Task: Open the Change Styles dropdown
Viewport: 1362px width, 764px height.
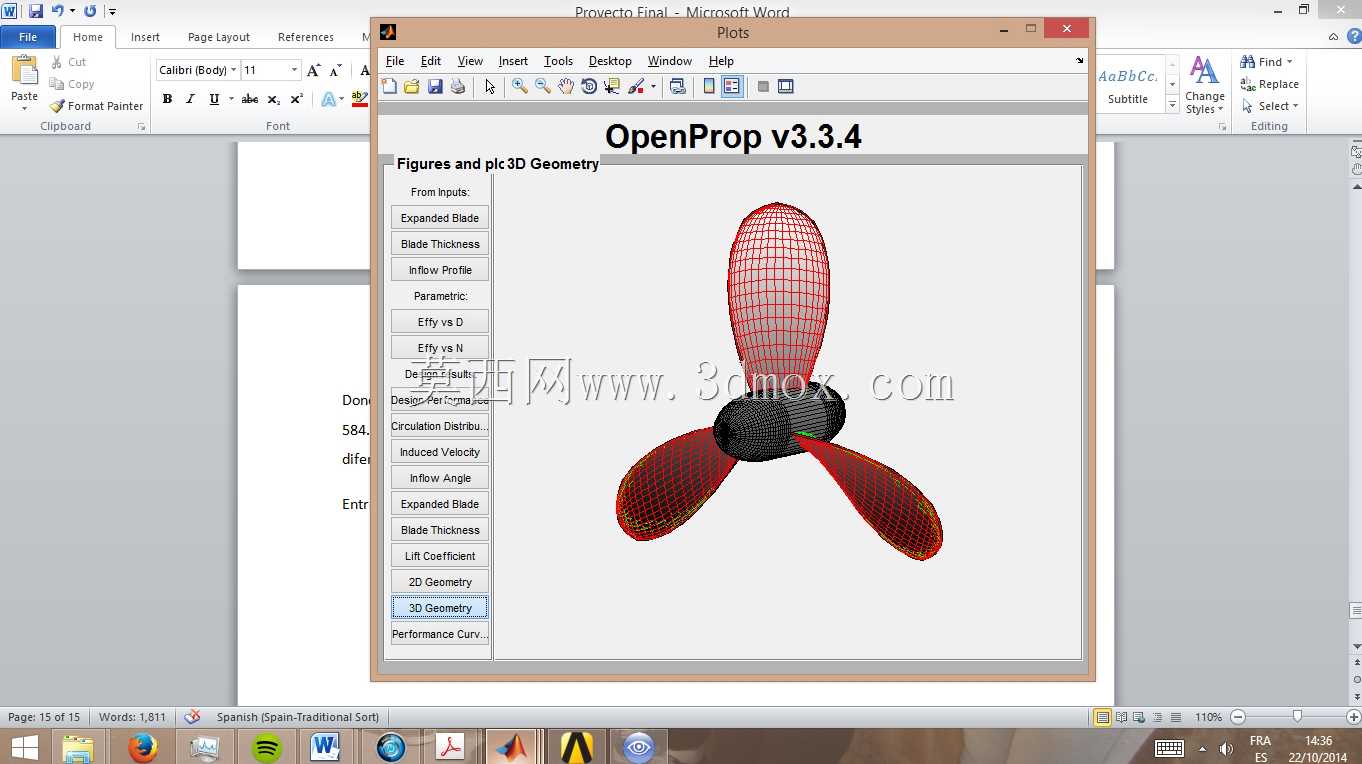Action: 1205,86
